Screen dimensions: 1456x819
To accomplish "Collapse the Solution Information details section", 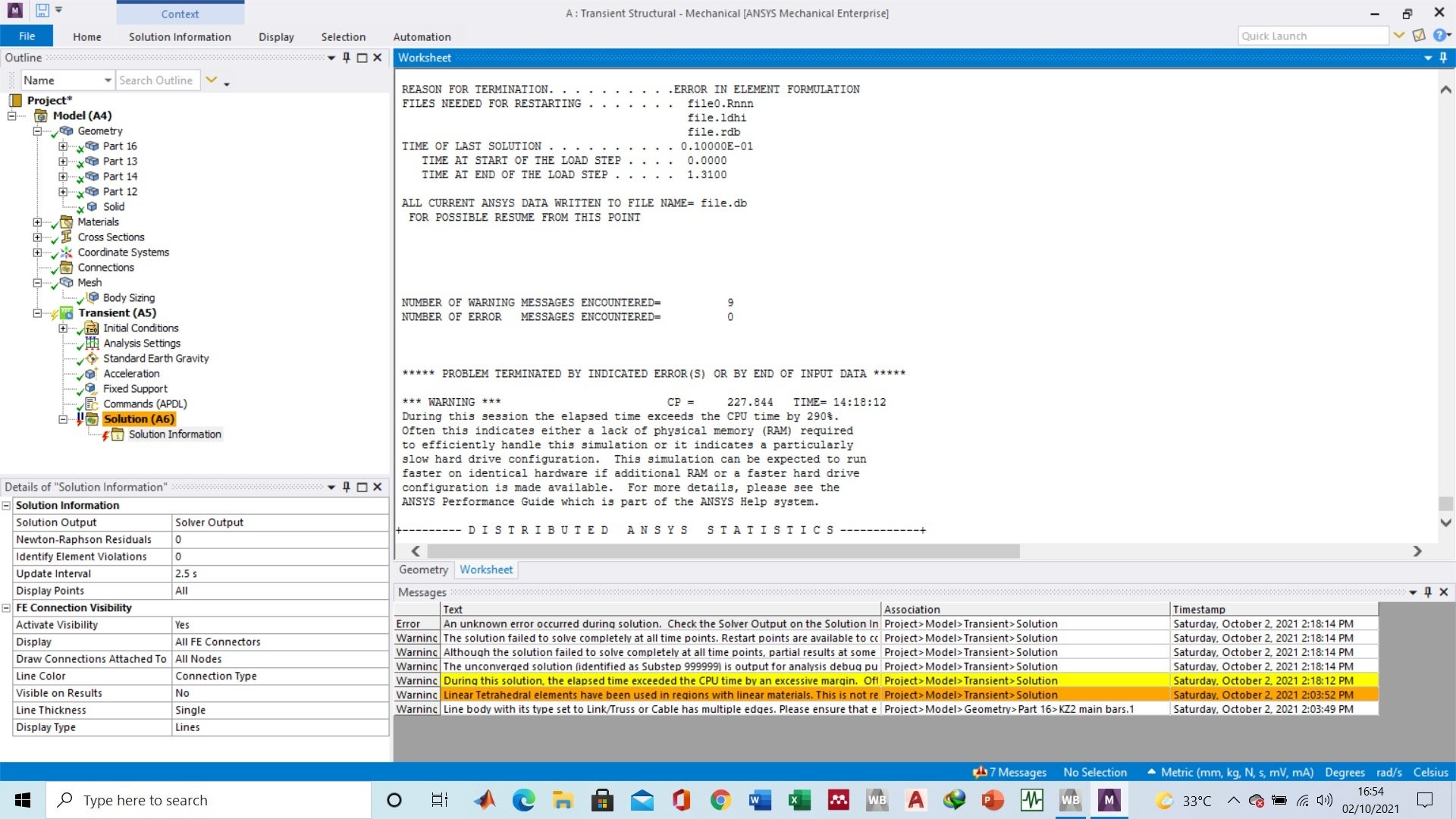I will (6, 506).
